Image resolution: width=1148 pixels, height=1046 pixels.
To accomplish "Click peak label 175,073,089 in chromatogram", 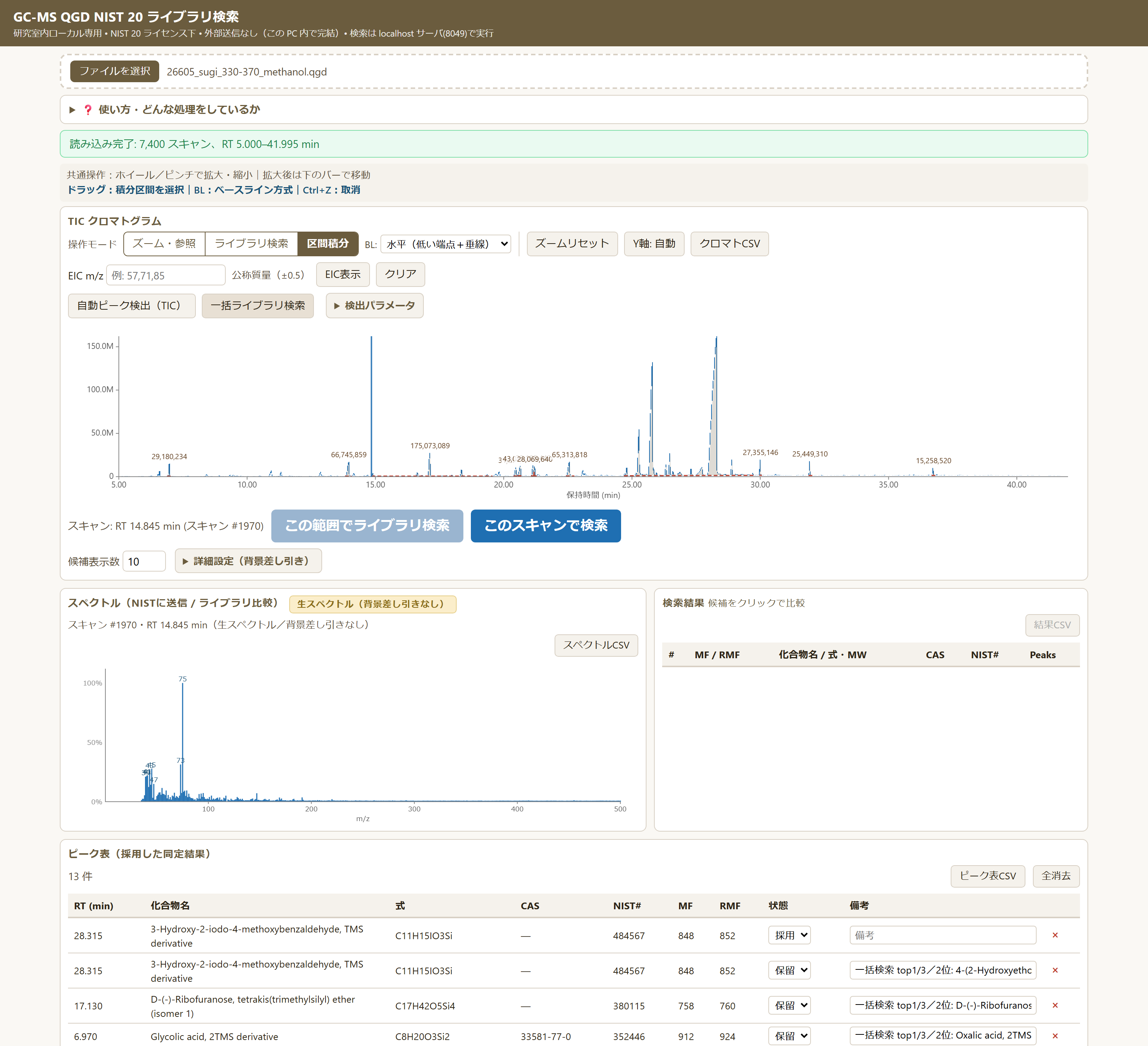I will (x=430, y=446).
